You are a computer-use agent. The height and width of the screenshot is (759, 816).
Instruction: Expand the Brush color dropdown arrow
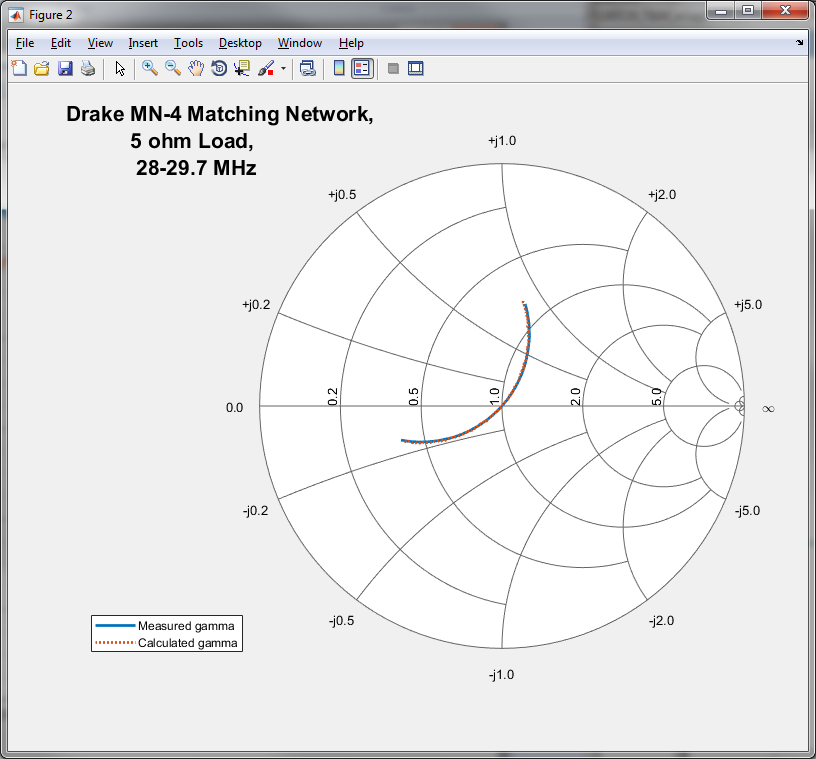point(284,68)
